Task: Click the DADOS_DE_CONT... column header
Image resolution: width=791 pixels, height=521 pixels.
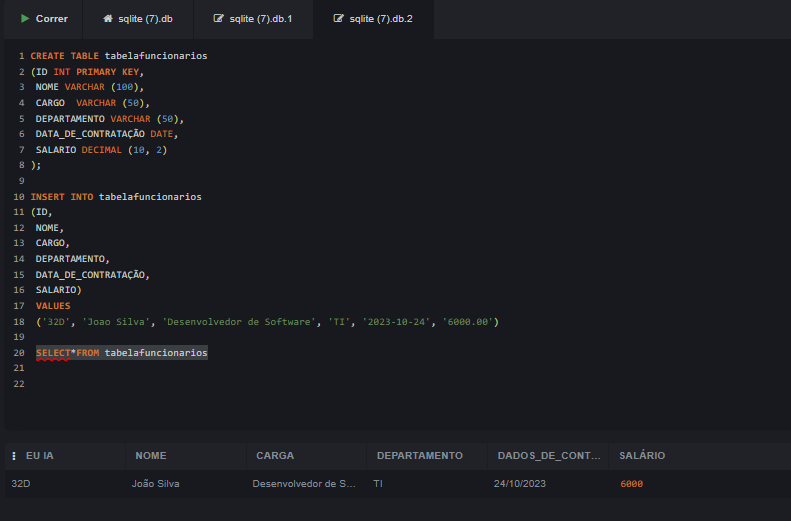Action: (549, 456)
